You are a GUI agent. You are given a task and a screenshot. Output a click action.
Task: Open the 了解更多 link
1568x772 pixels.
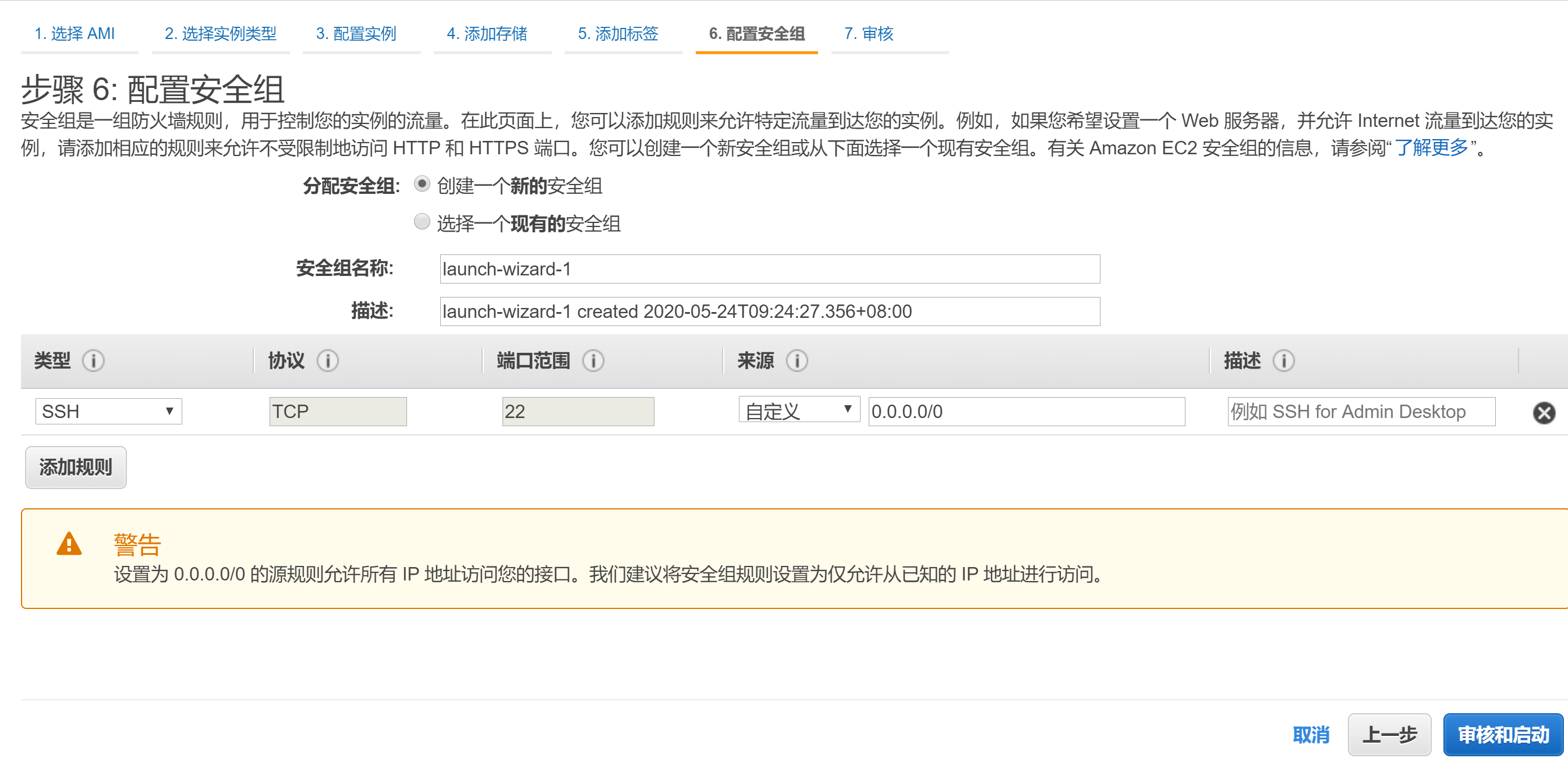(x=1431, y=147)
